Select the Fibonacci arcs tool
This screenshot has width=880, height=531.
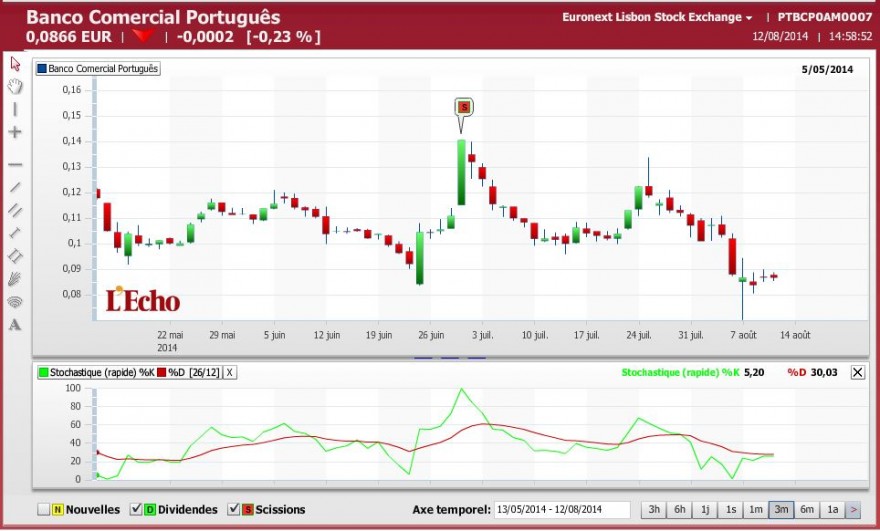15,302
